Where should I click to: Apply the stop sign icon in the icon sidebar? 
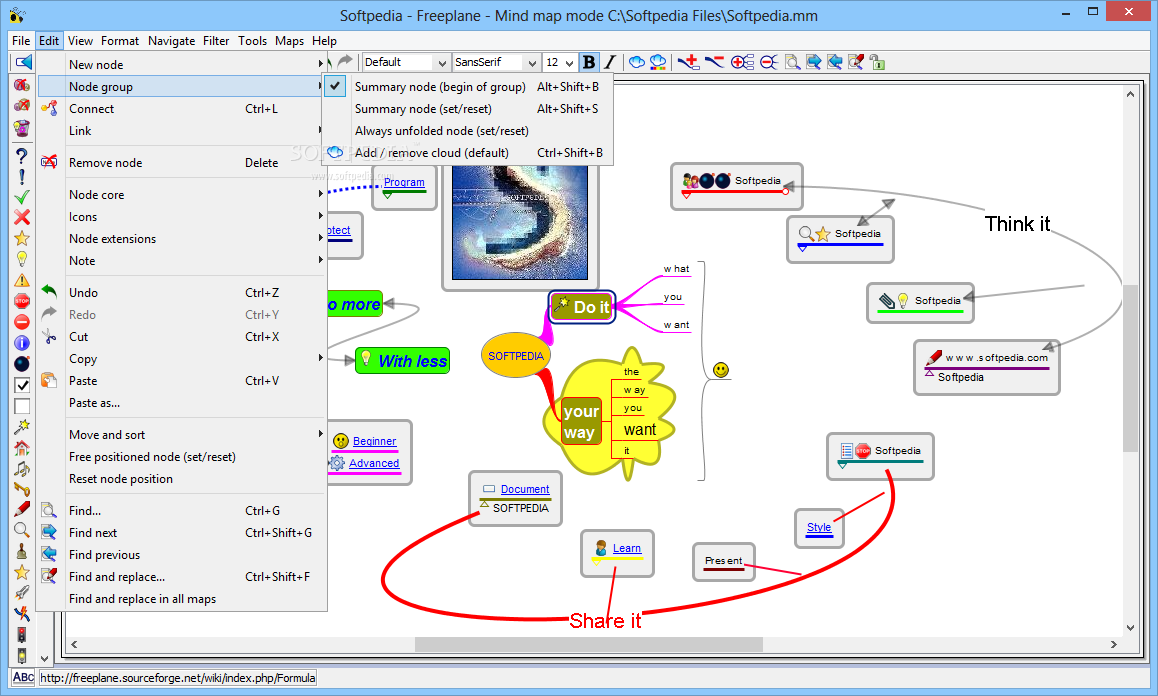[x=22, y=301]
